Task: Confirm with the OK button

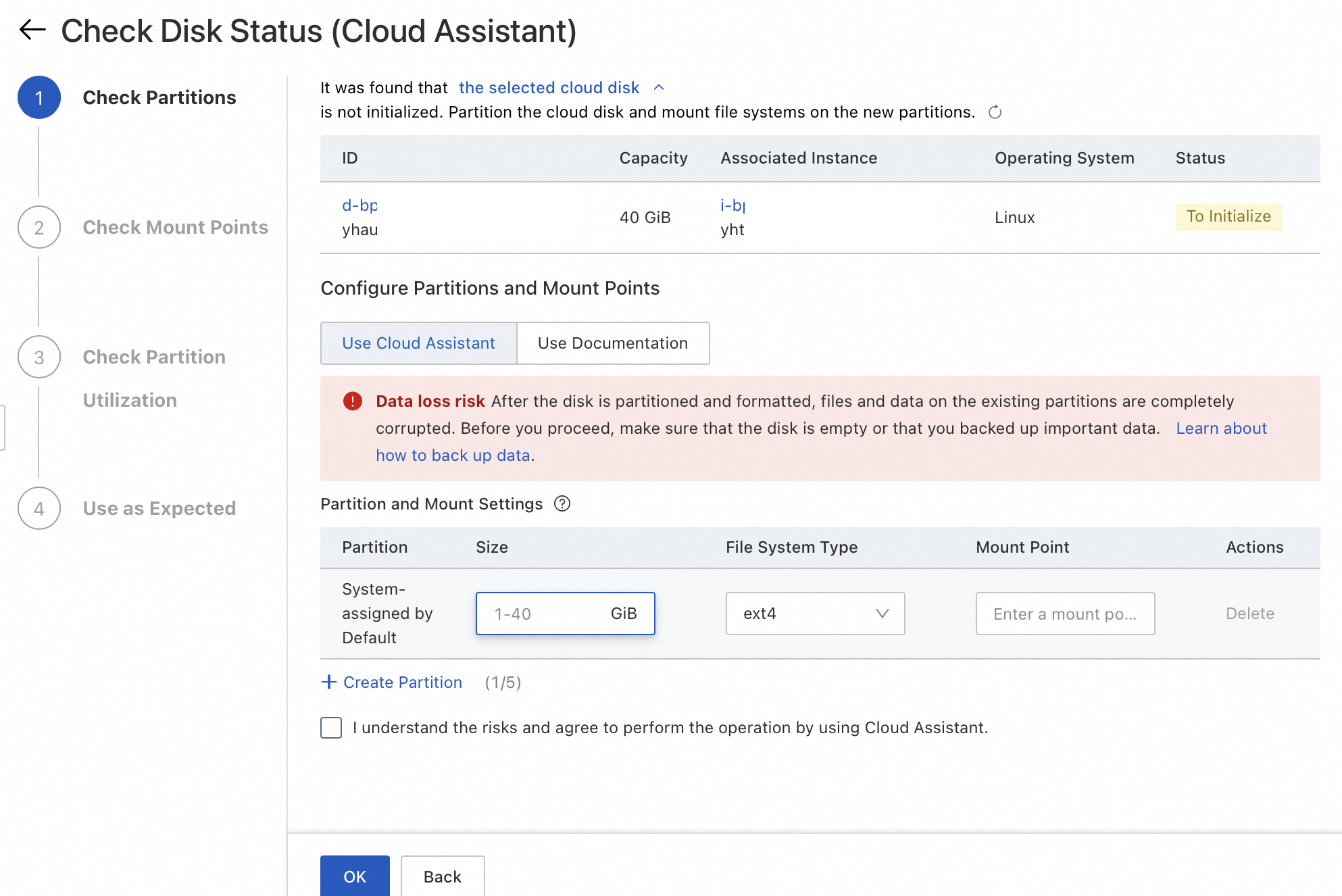Action: tap(355, 876)
